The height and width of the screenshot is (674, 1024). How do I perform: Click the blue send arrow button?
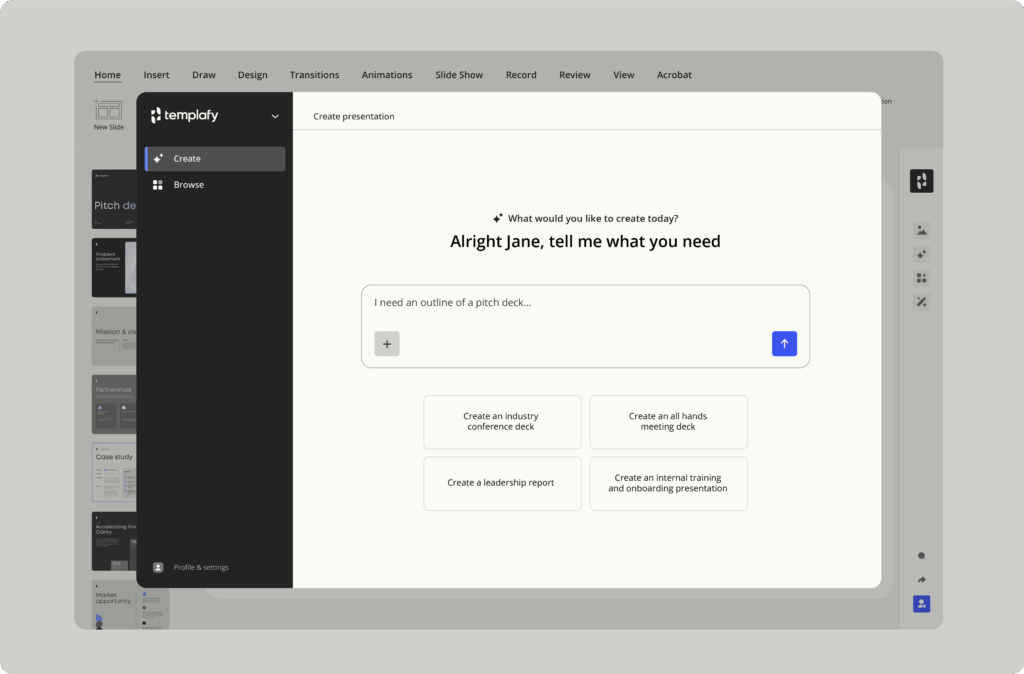click(x=784, y=343)
